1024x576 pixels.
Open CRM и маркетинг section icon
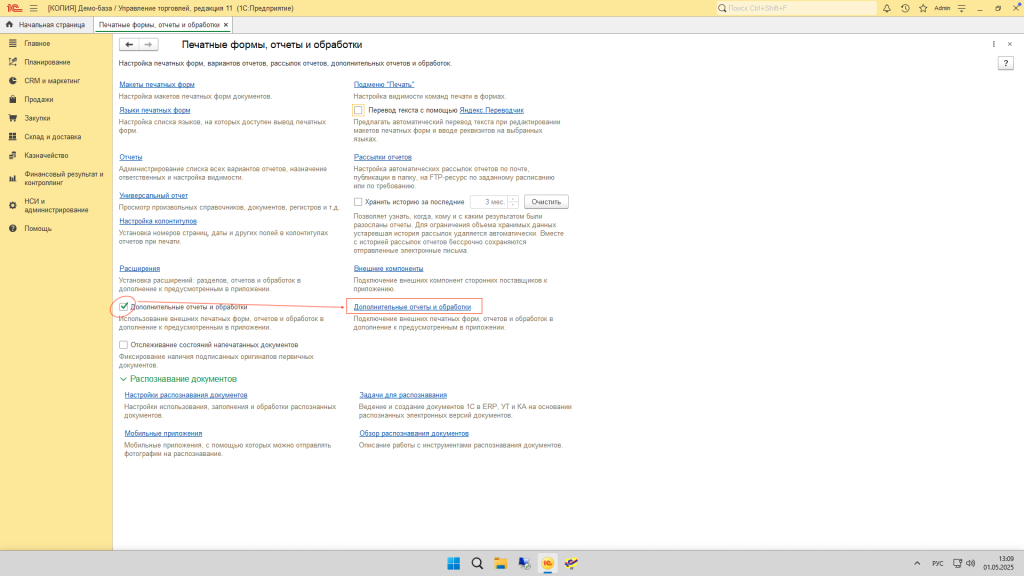12,81
